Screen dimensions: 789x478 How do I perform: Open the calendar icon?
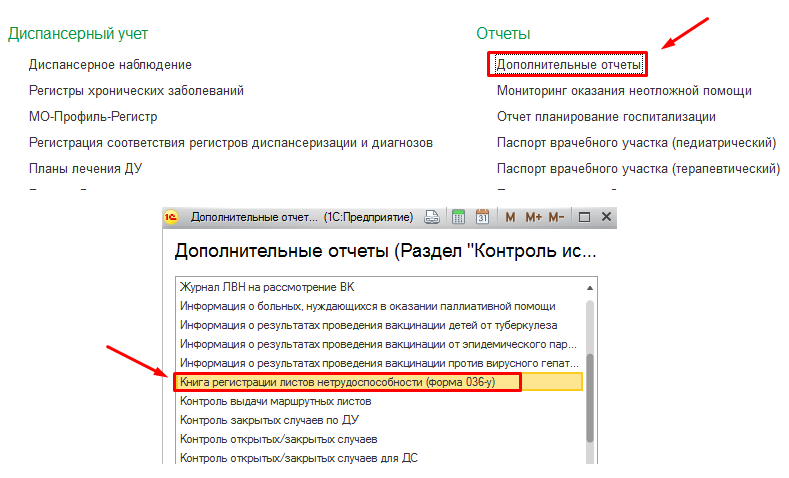pos(482,217)
